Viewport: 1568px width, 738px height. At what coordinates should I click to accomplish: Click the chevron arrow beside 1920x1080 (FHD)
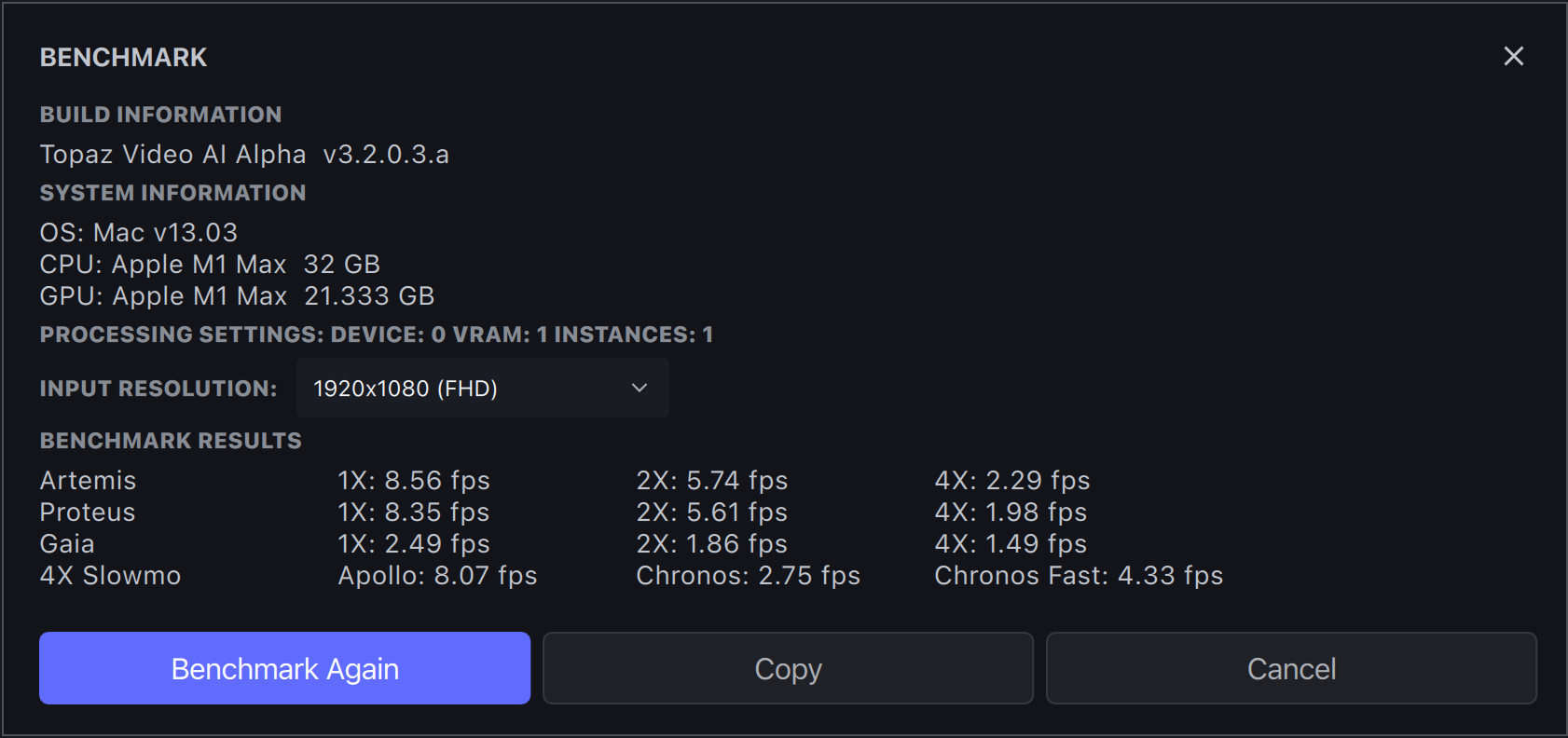pyautogui.click(x=640, y=389)
